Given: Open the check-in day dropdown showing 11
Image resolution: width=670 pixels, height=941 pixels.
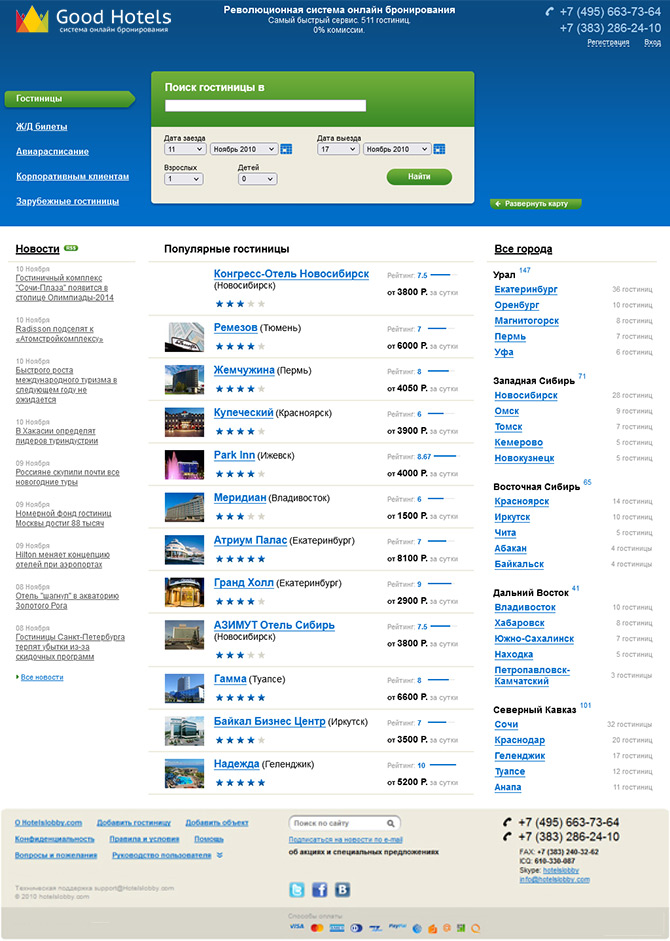Looking at the screenshot, I should (185, 149).
